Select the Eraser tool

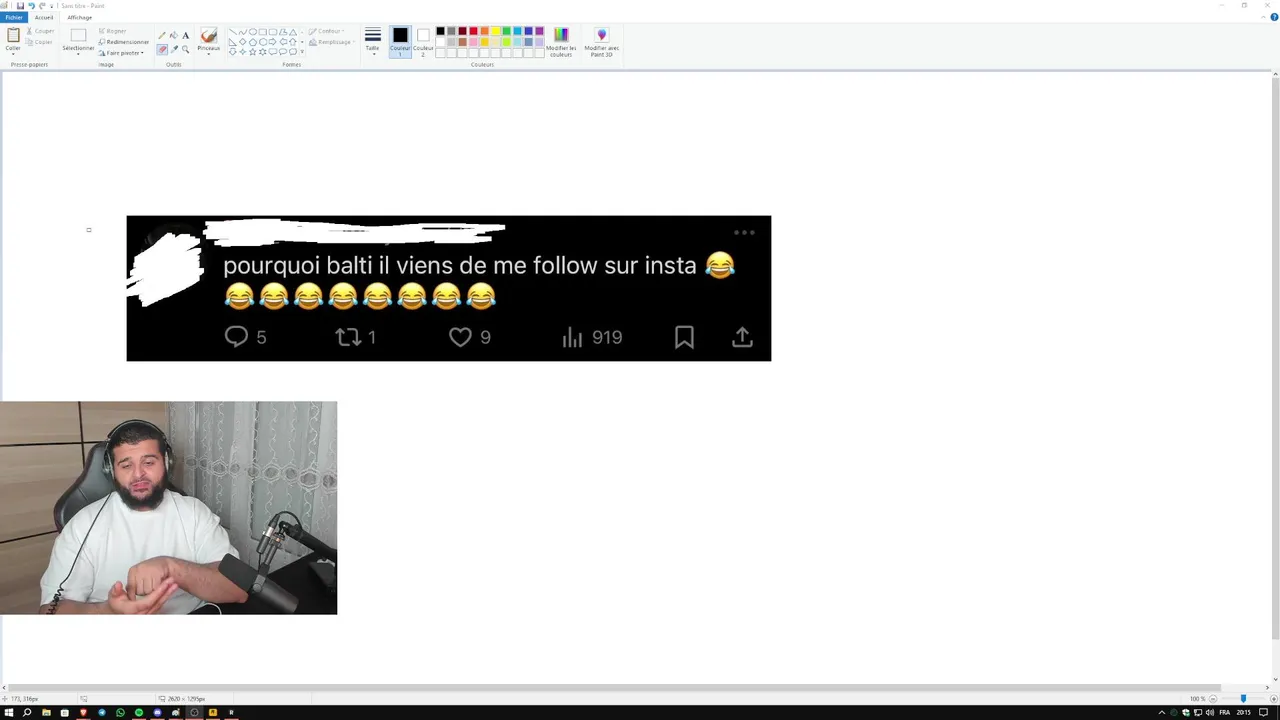pyautogui.click(x=162, y=49)
